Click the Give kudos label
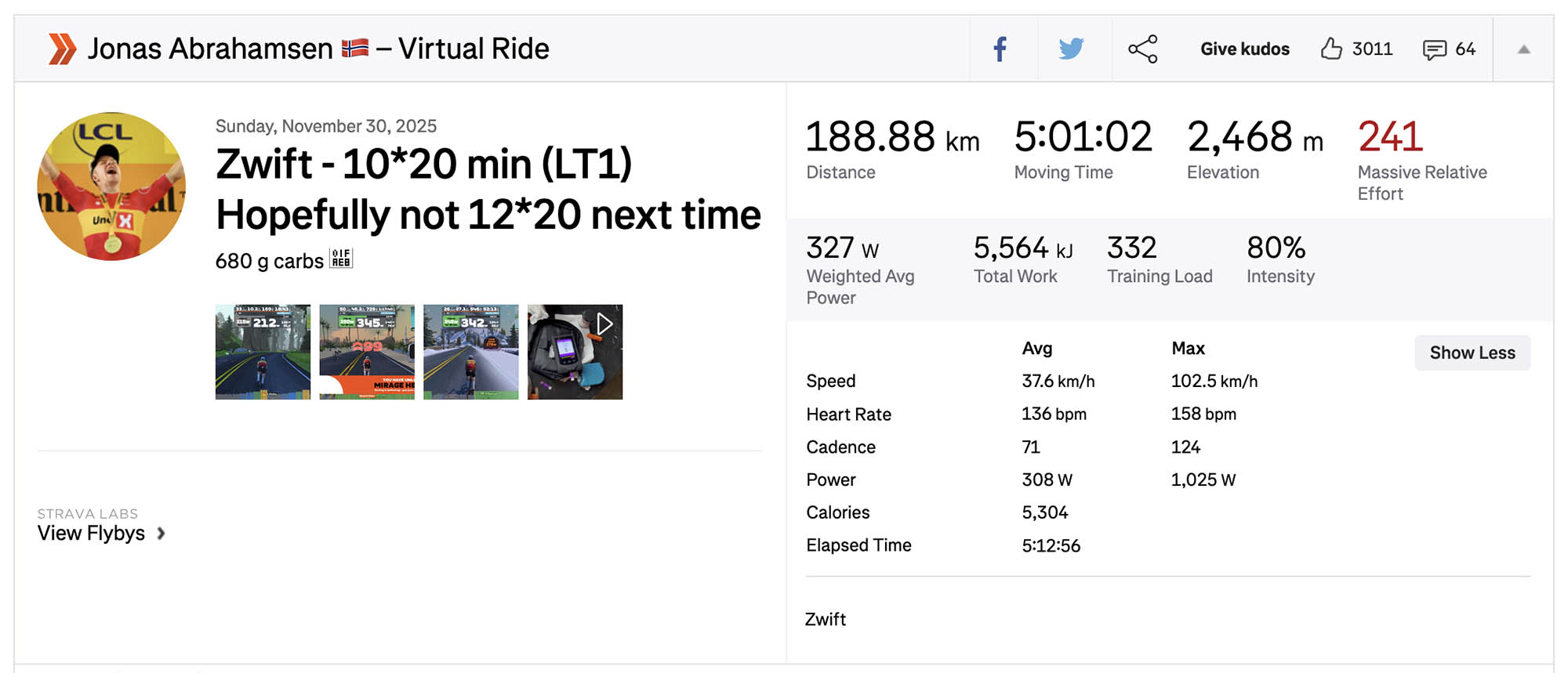Screen dimensions: 1568x673 (x=1244, y=49)
